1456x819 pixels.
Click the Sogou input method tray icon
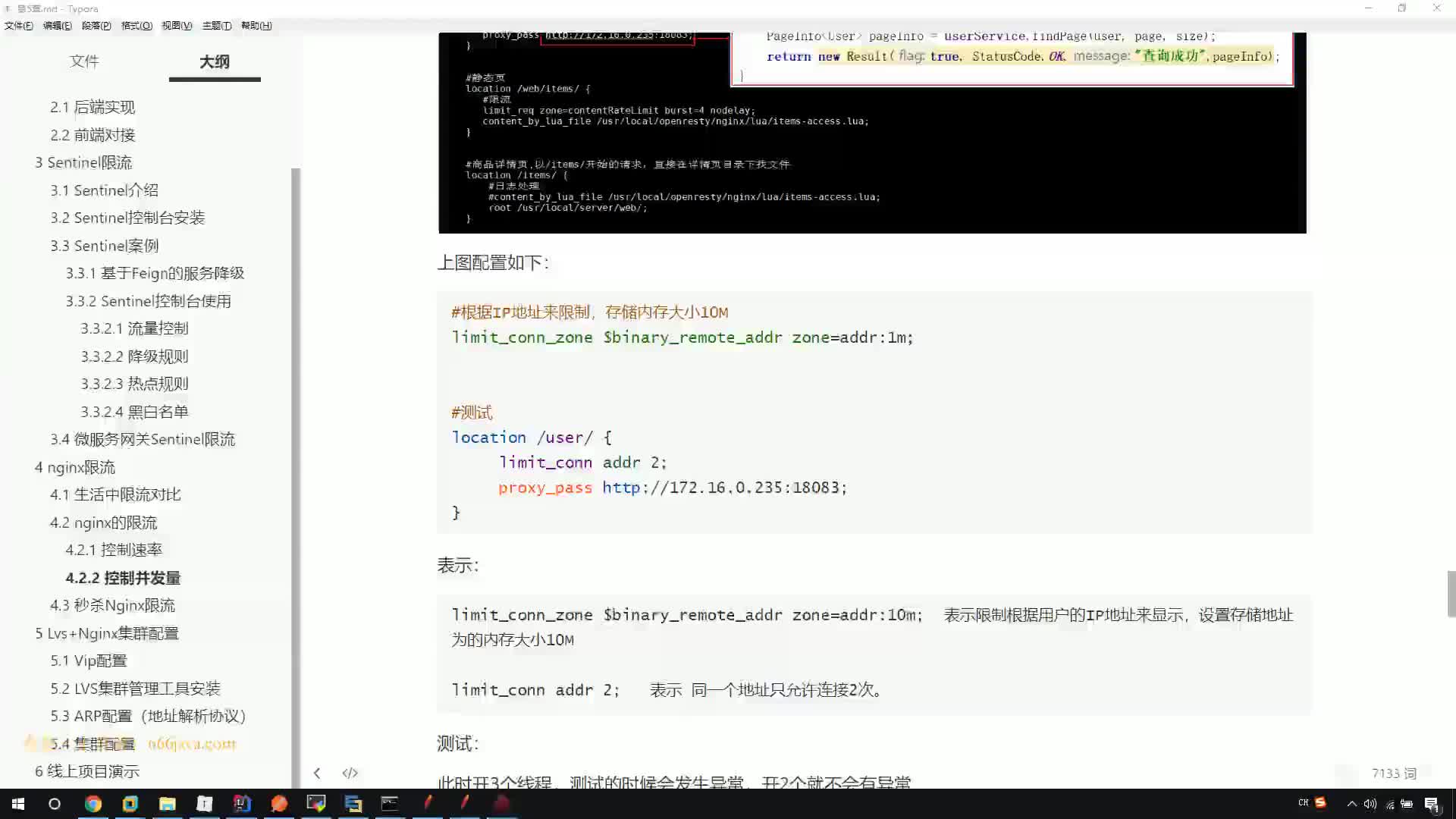(1321, 802)
